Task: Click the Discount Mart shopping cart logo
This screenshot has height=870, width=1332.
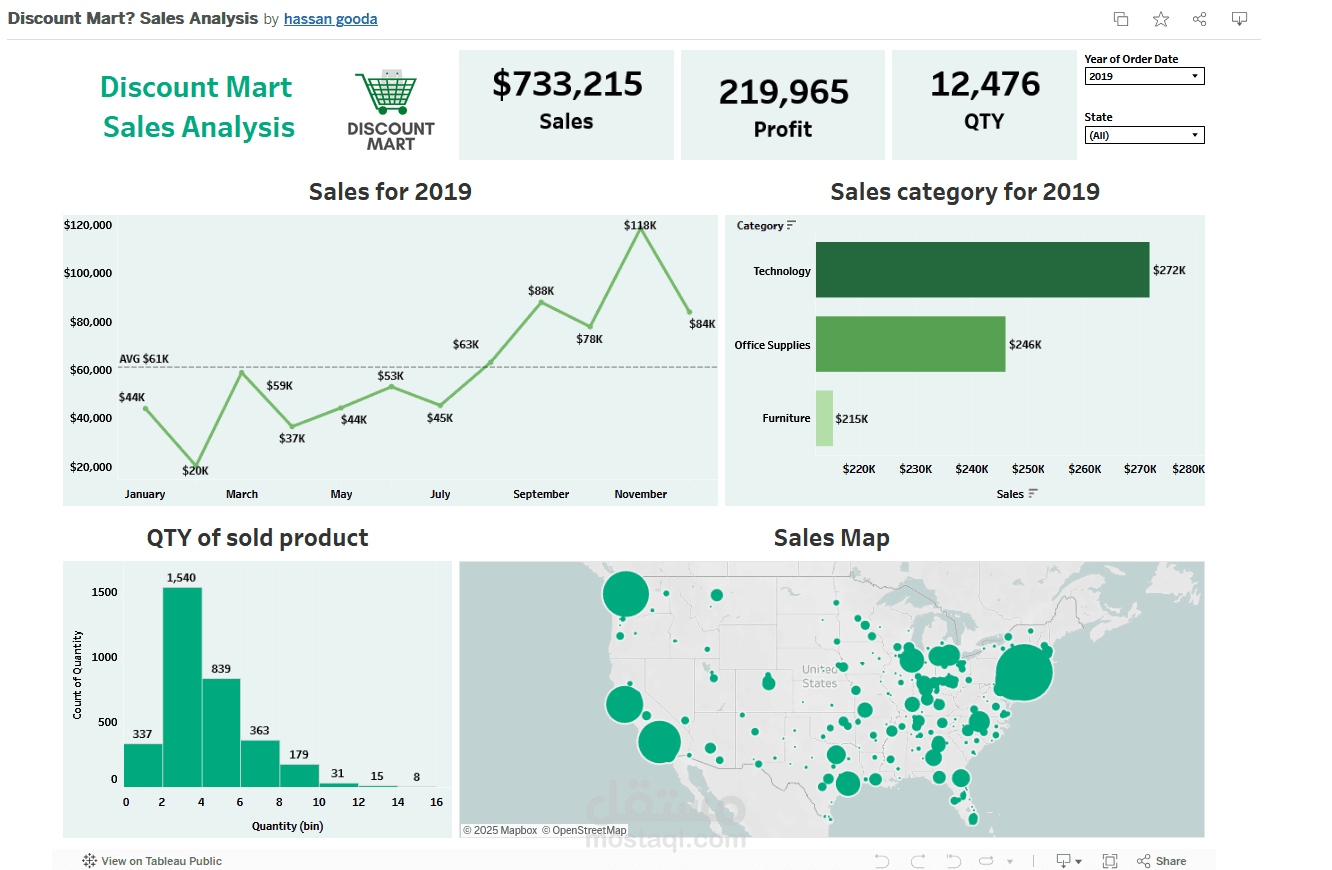Action: [391, 110]
